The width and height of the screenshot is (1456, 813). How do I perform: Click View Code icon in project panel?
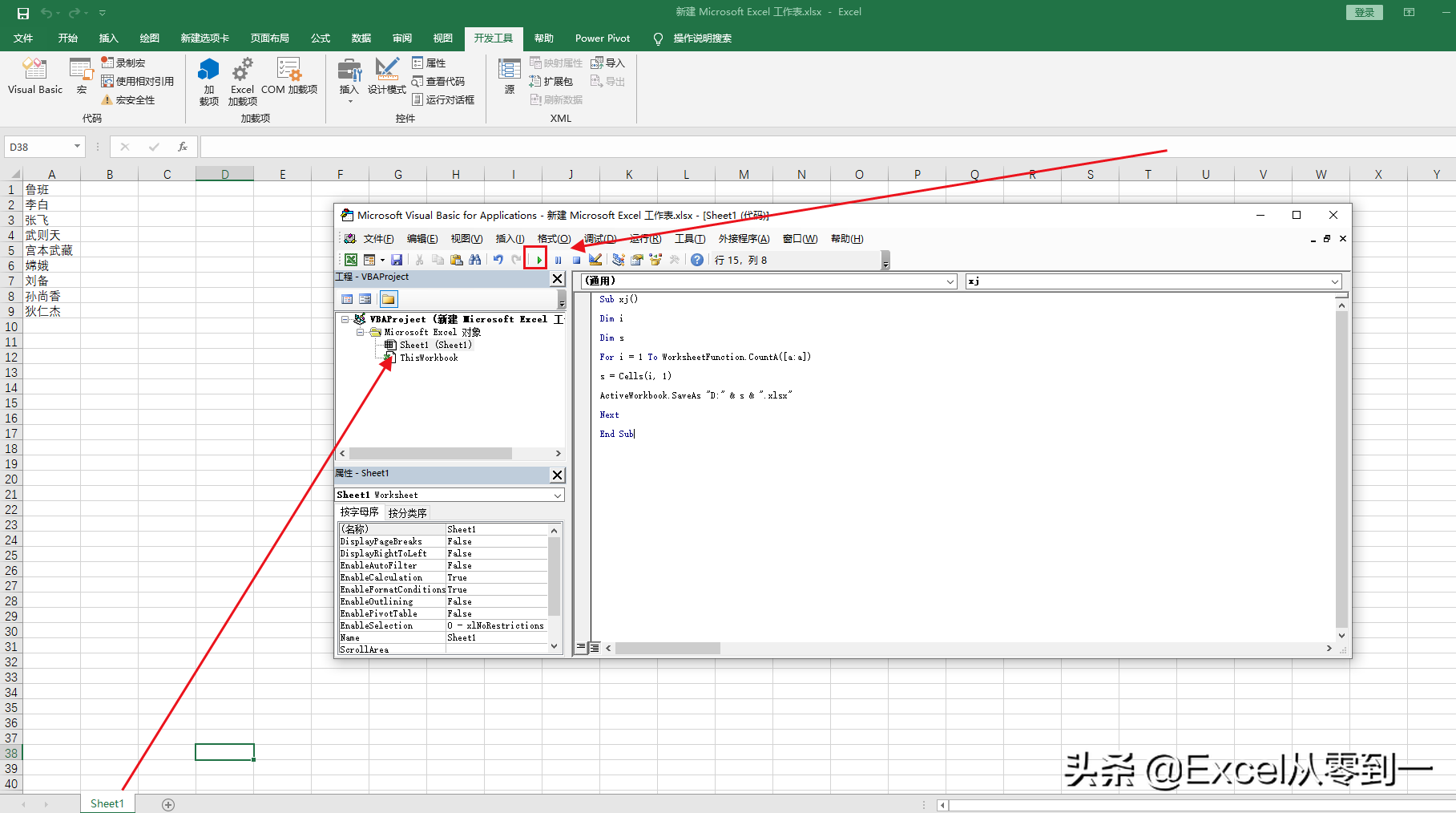pos(347,299)
